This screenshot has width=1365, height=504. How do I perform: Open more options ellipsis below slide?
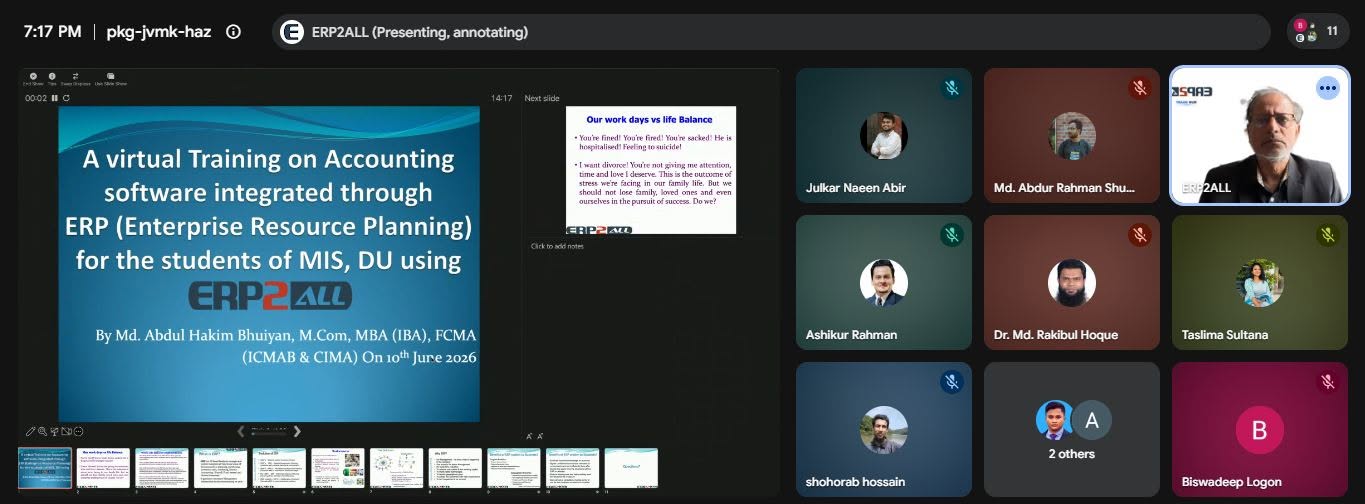[78, 431]
